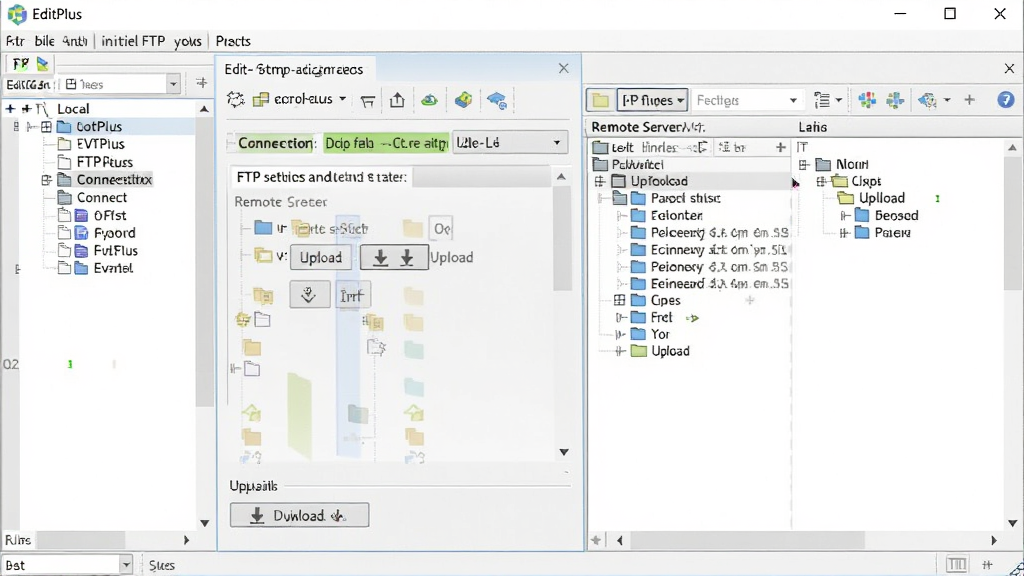Open the Practs menu
Screen dimensions: 1024x576
click(x=233, y=40)
